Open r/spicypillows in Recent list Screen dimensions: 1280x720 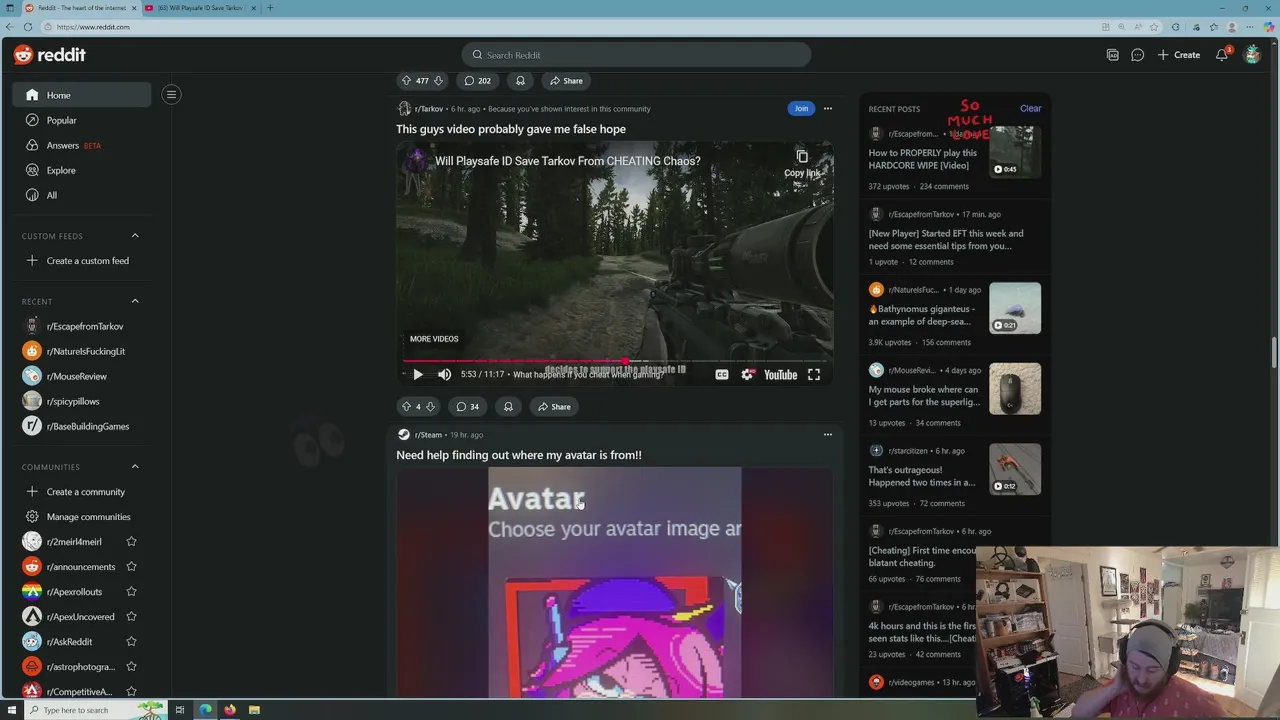pyautogui.click(x=82, y=401)
